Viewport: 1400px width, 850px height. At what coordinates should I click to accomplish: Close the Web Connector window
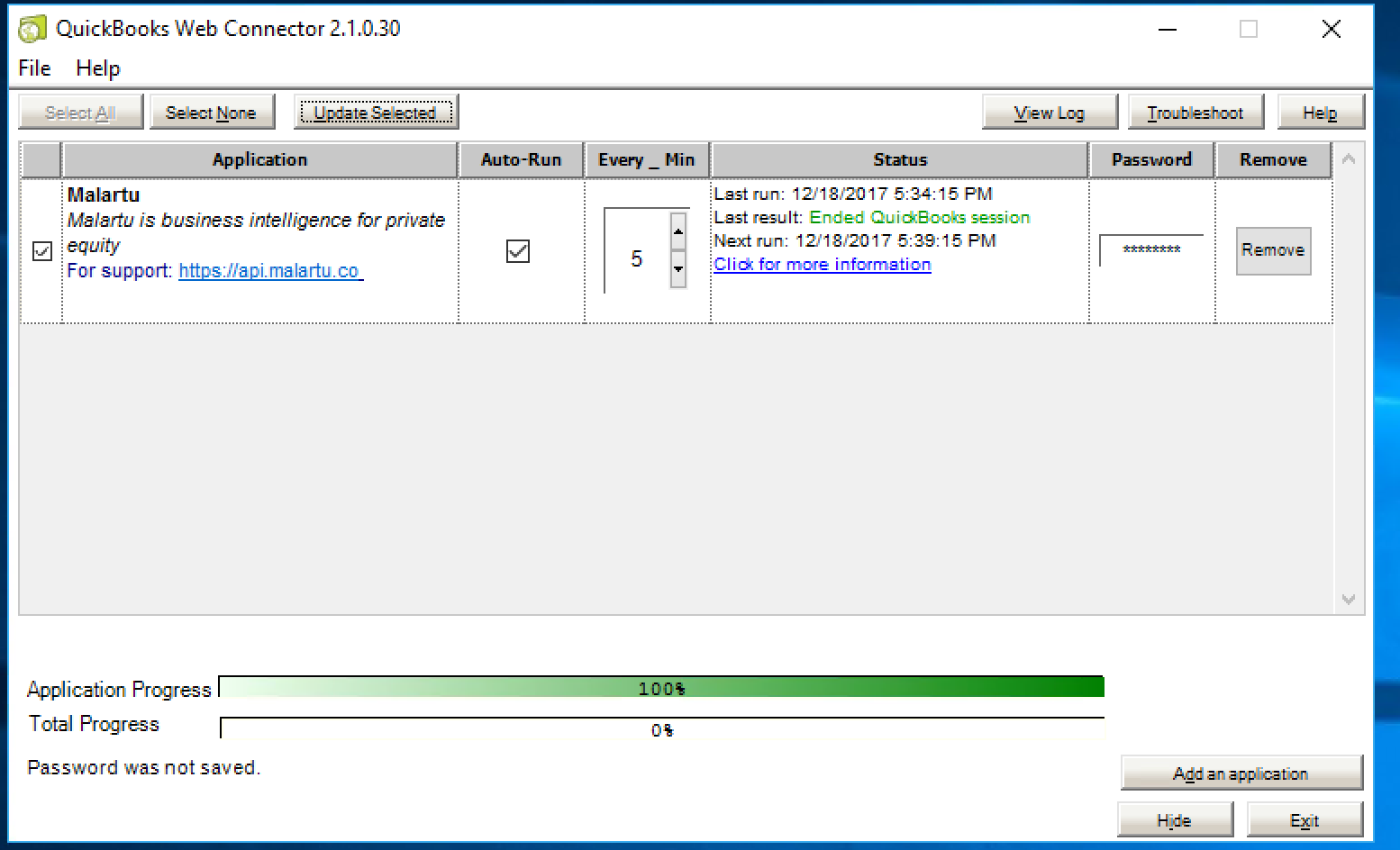click(x=1332, y=29)
